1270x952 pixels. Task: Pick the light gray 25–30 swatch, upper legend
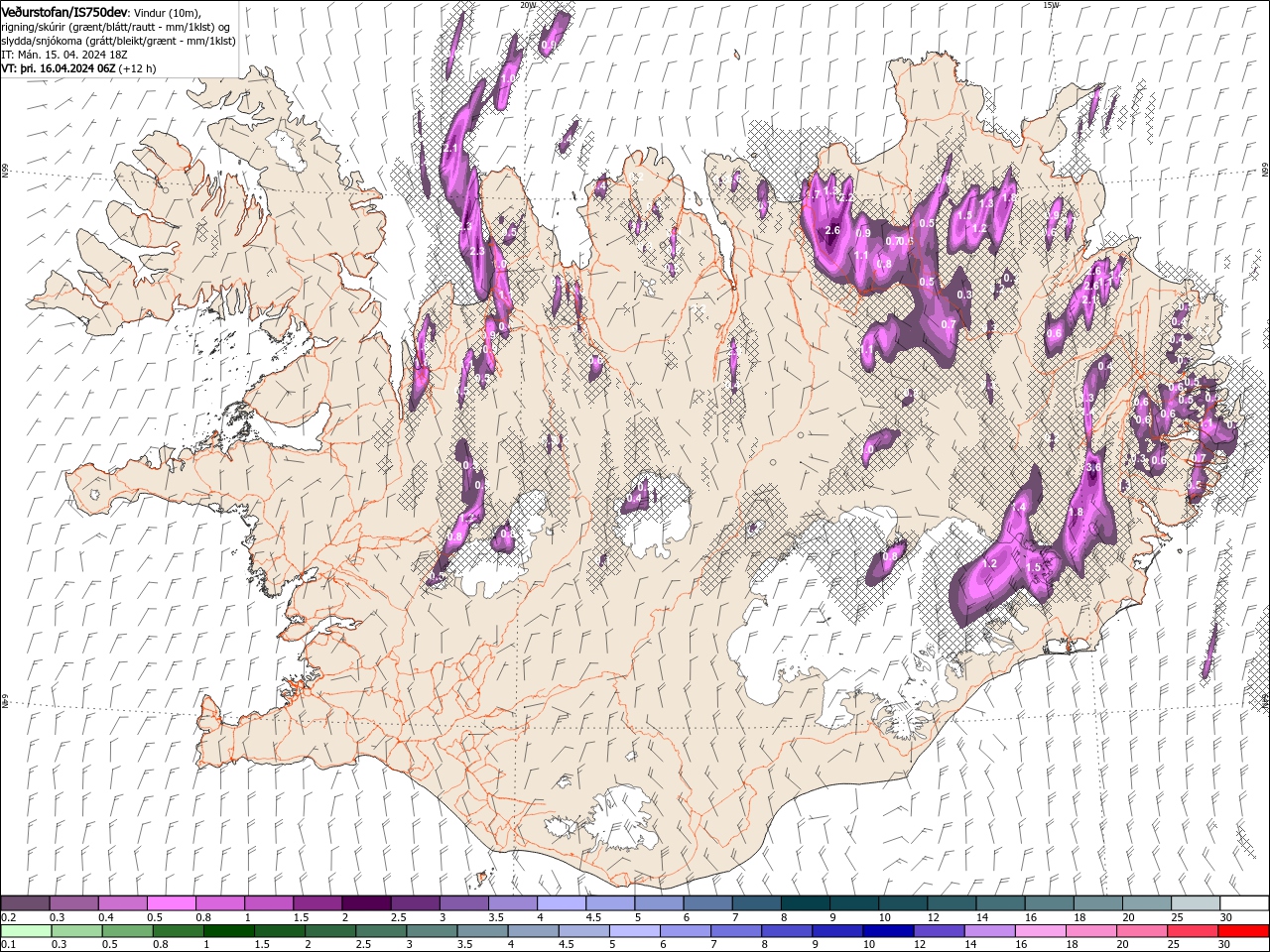point(1196,903)
